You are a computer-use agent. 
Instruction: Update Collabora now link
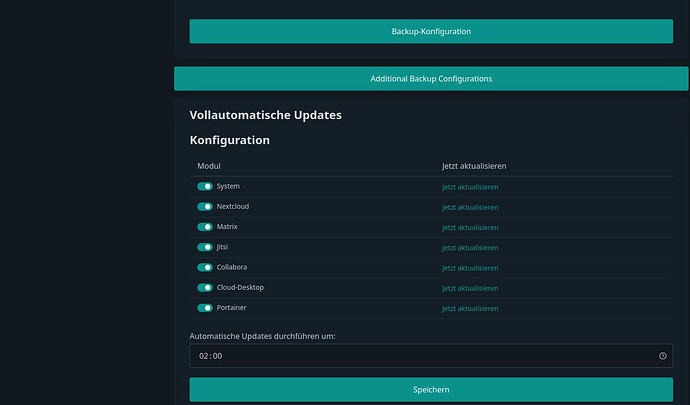[x=470, y=268]
